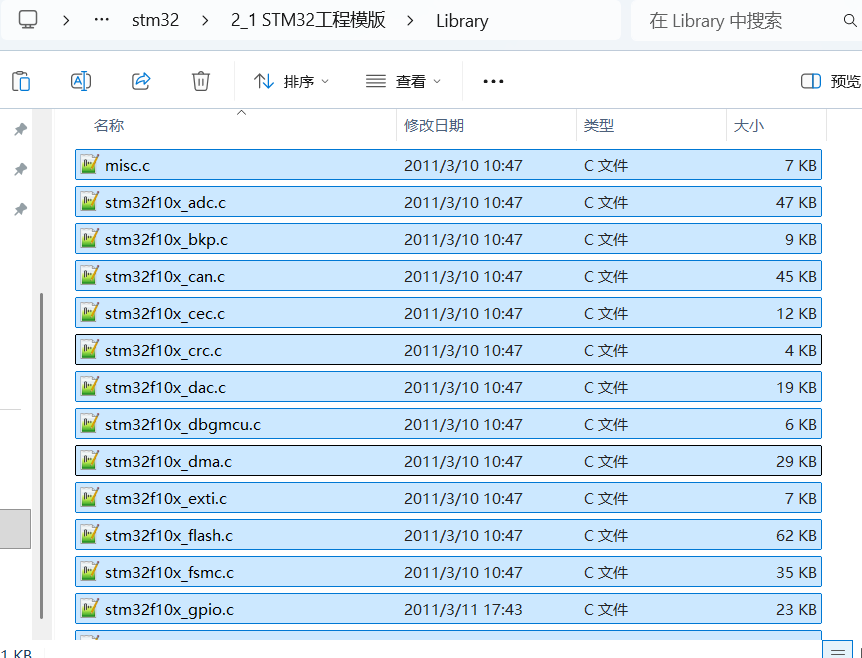Click the file icon of stm32f10x_exti.c
This screenshot has height=658, width=862.
(x=89, y=497)
